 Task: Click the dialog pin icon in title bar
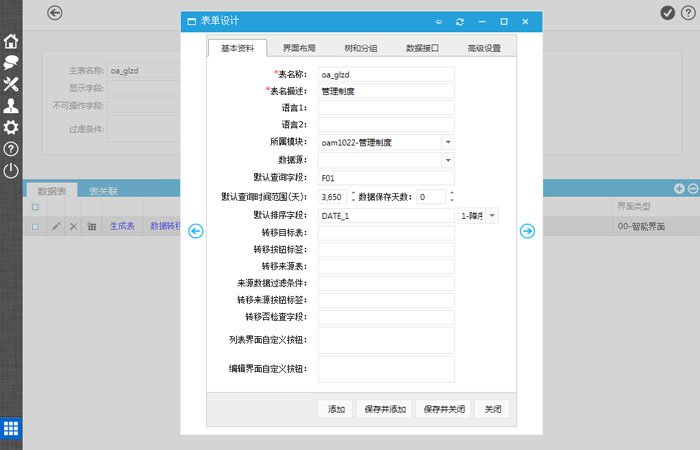pyautogui.click(x=438, y=21)
